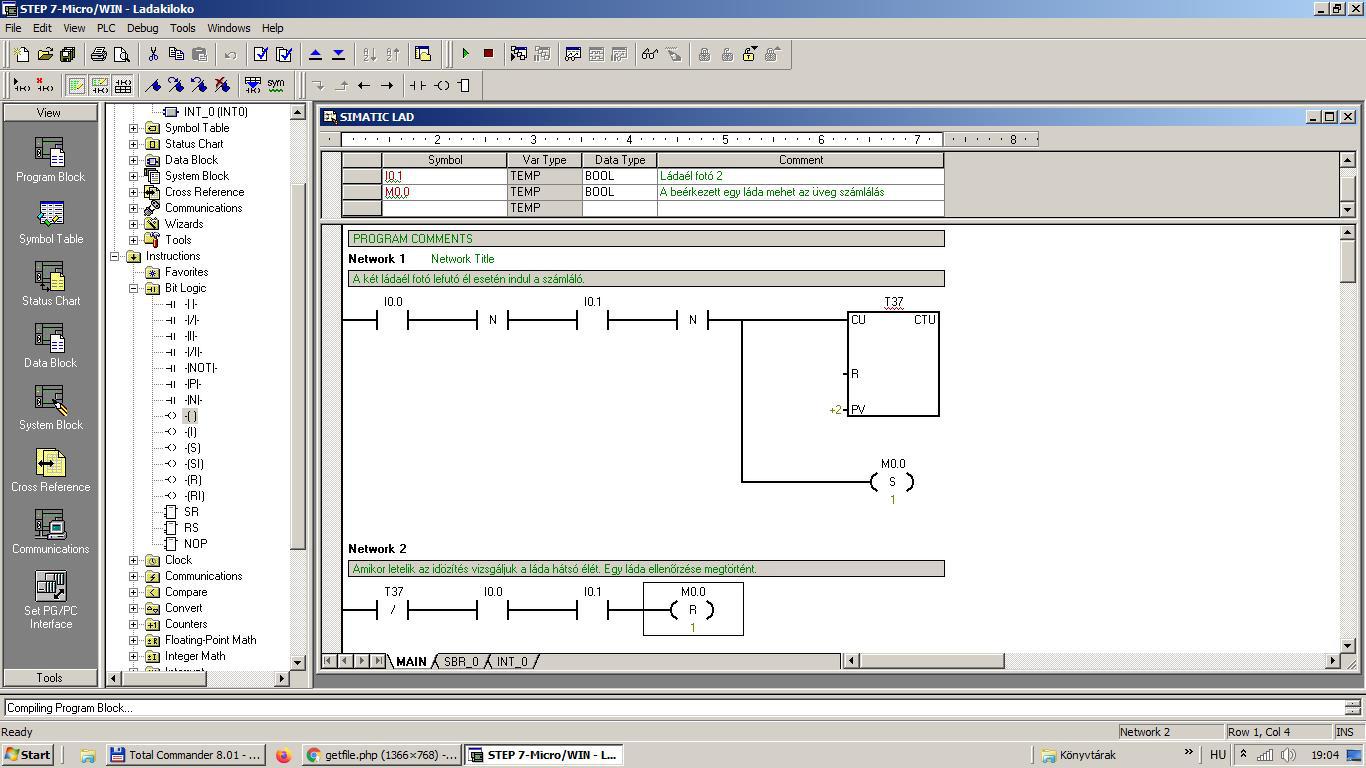Viewport: 1366px width, 768px height.
Task: Open System Block in the View bar
Action: [x=50, y=408]
